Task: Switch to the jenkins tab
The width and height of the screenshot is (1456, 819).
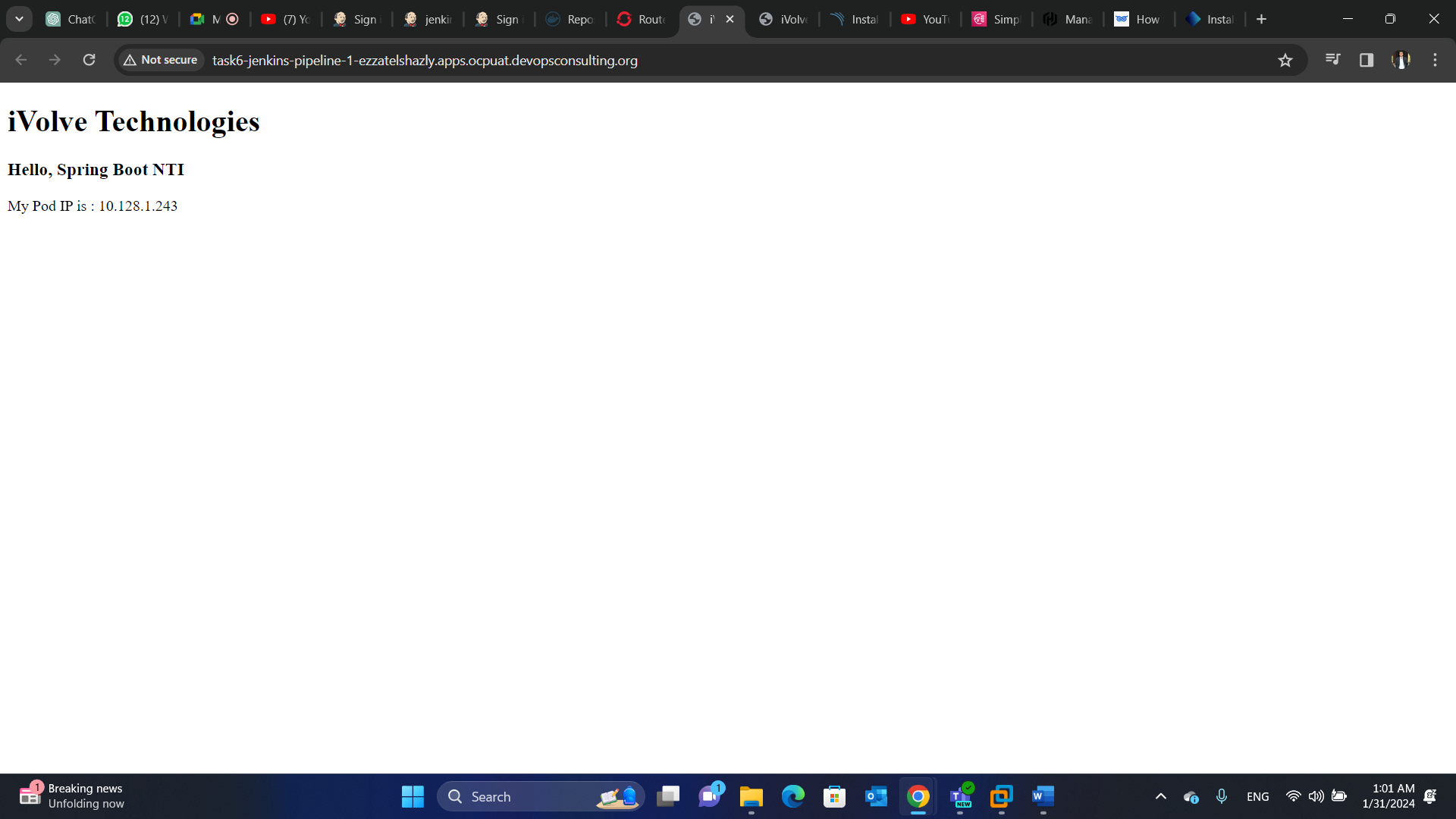Action: [428, 19]
